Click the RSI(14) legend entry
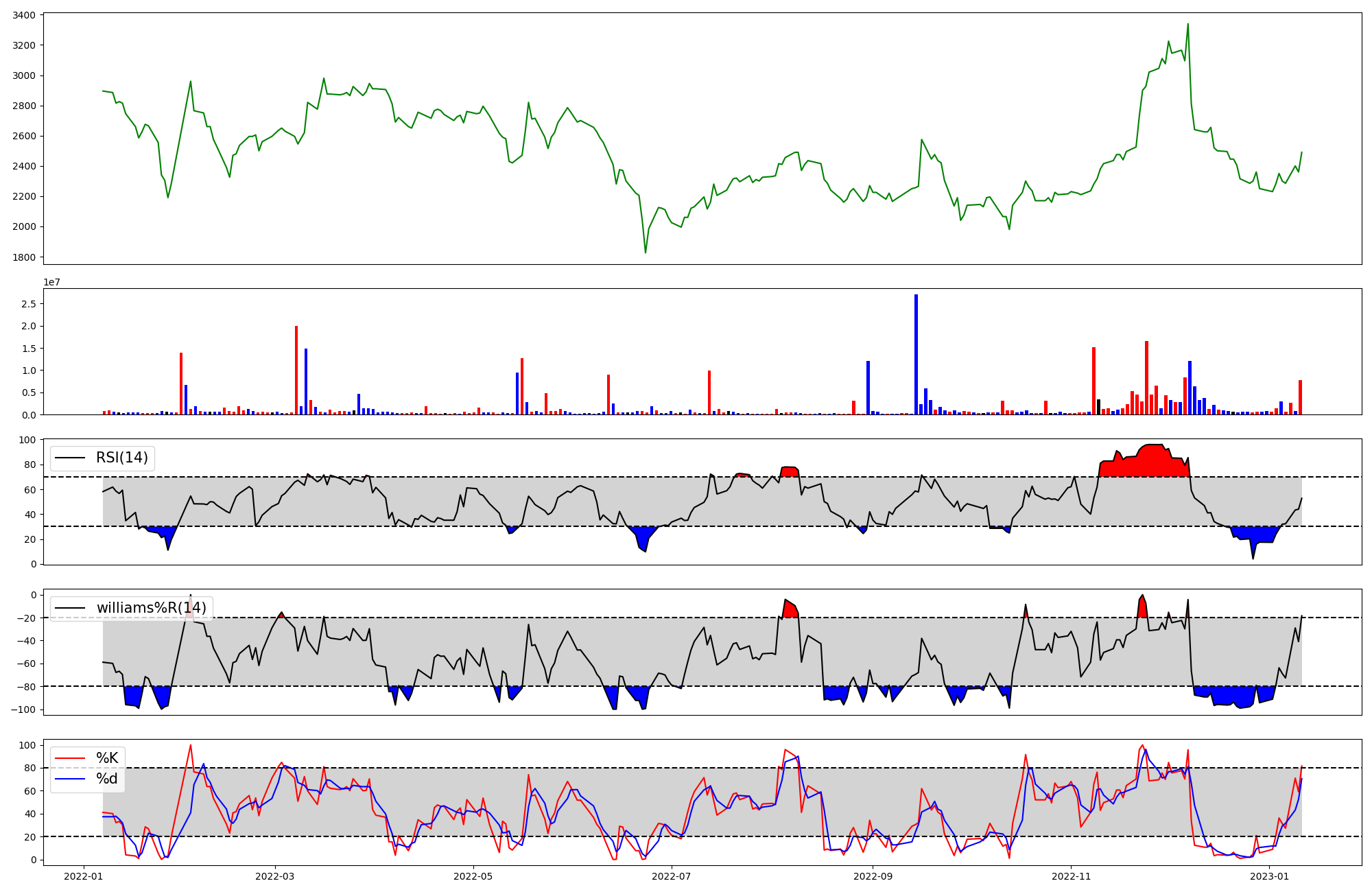Screen dimensions: 1372x892 tap(121, 458)
